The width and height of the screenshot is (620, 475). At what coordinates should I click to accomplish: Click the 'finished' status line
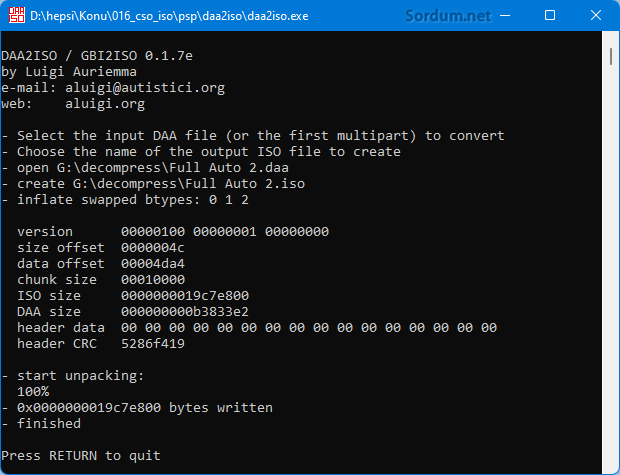[x=41, y=424]
